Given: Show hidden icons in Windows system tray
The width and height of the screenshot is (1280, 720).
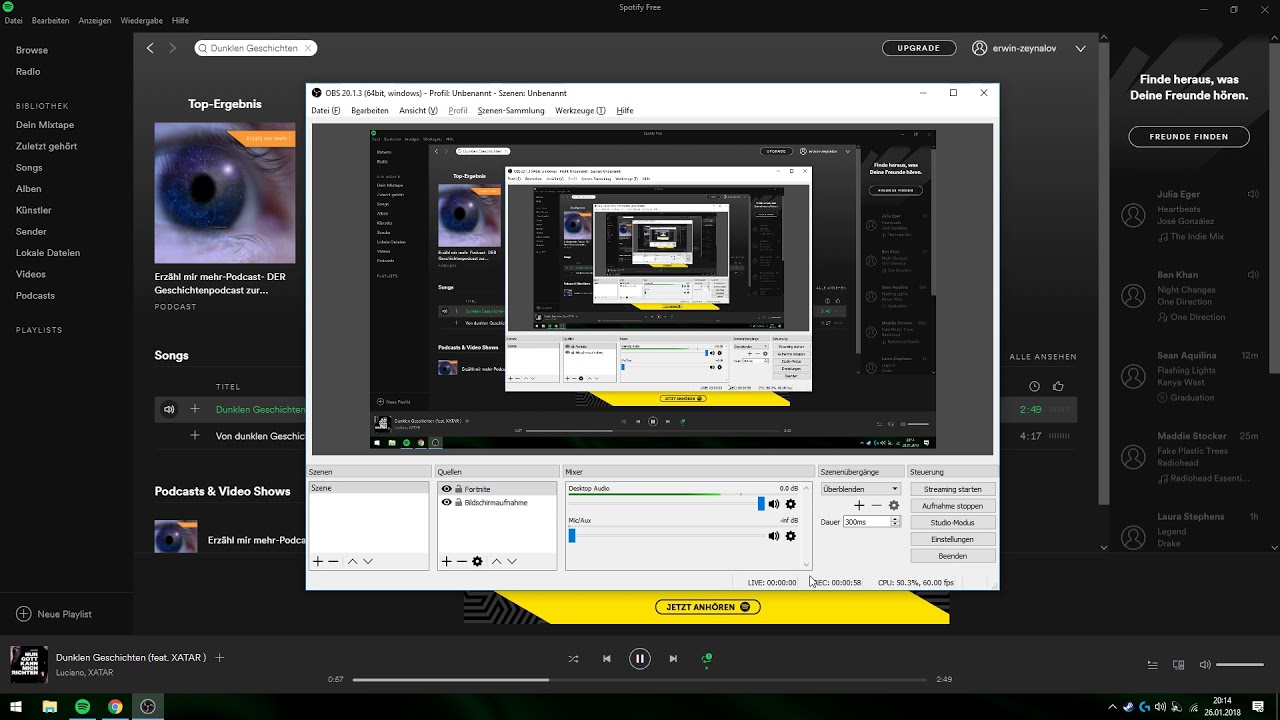Looking at the screenshot, I should point(1112,706).
